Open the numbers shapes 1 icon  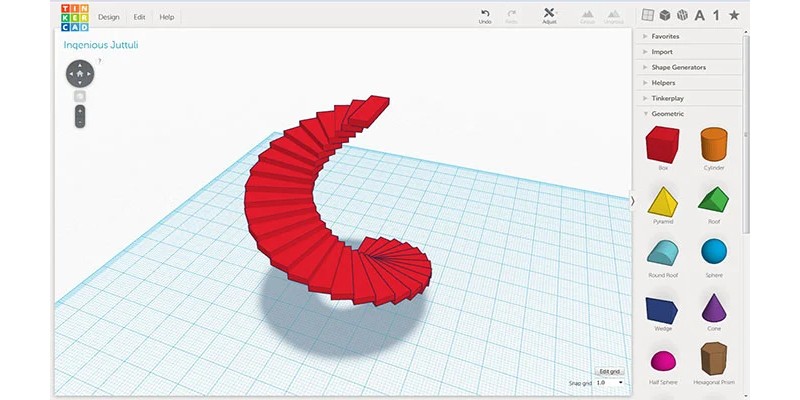point(716,15)
